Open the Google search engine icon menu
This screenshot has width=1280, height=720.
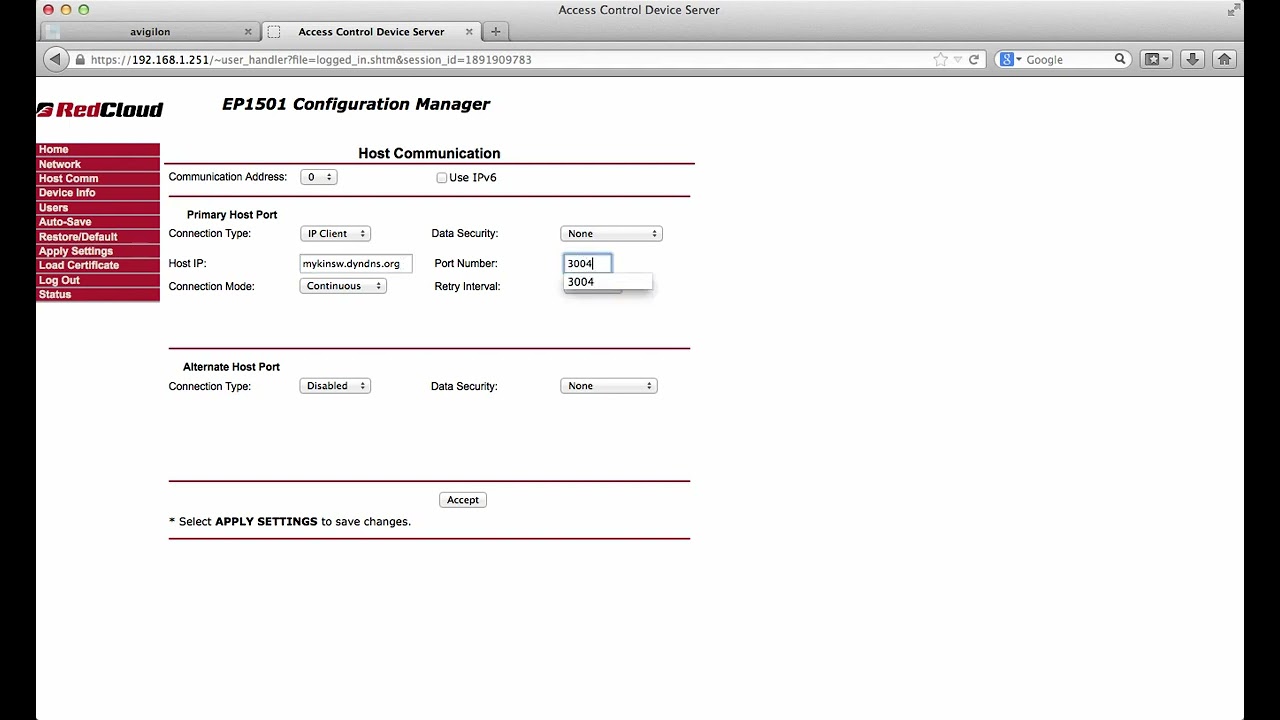pyautogui.click(x=1010, y=60)
